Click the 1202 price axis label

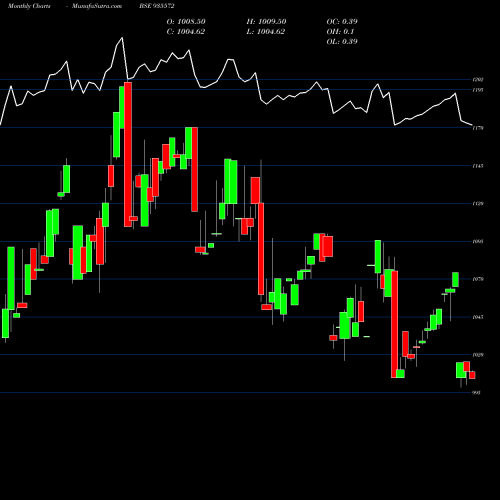478,80
